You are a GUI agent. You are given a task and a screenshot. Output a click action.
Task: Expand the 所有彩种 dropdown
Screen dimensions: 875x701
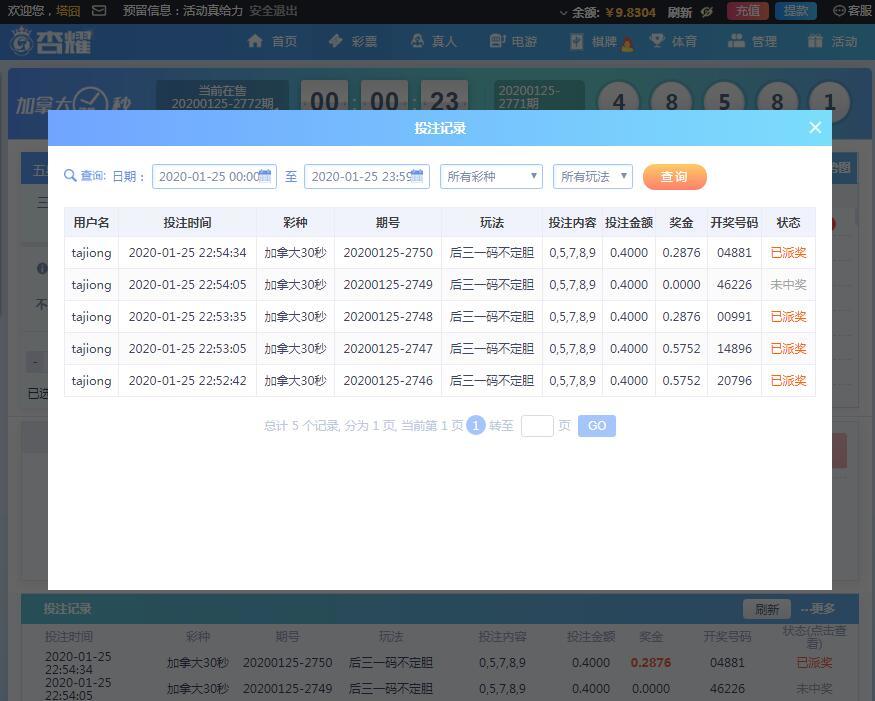(491, 177)
